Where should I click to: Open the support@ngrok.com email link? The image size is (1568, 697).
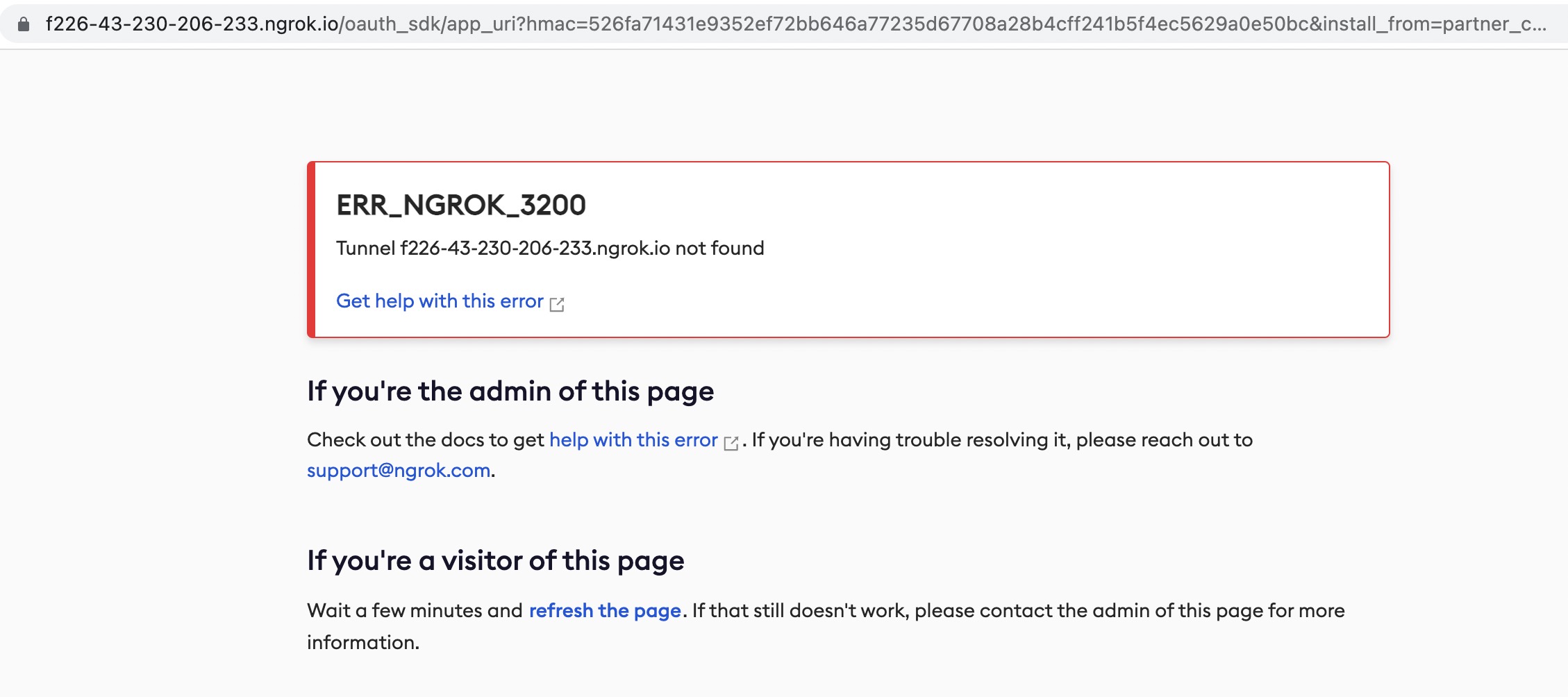point(399,471)
